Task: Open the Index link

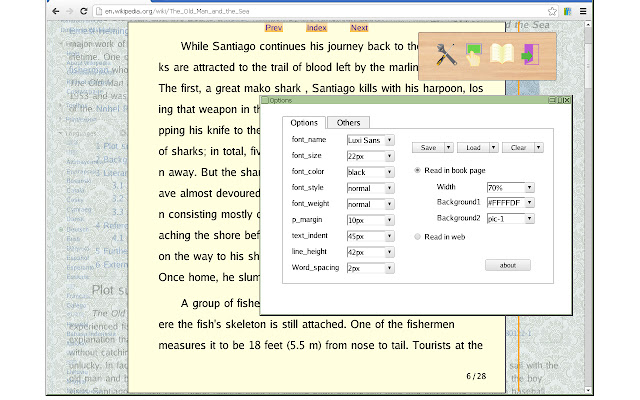Action: pos(316,28)
